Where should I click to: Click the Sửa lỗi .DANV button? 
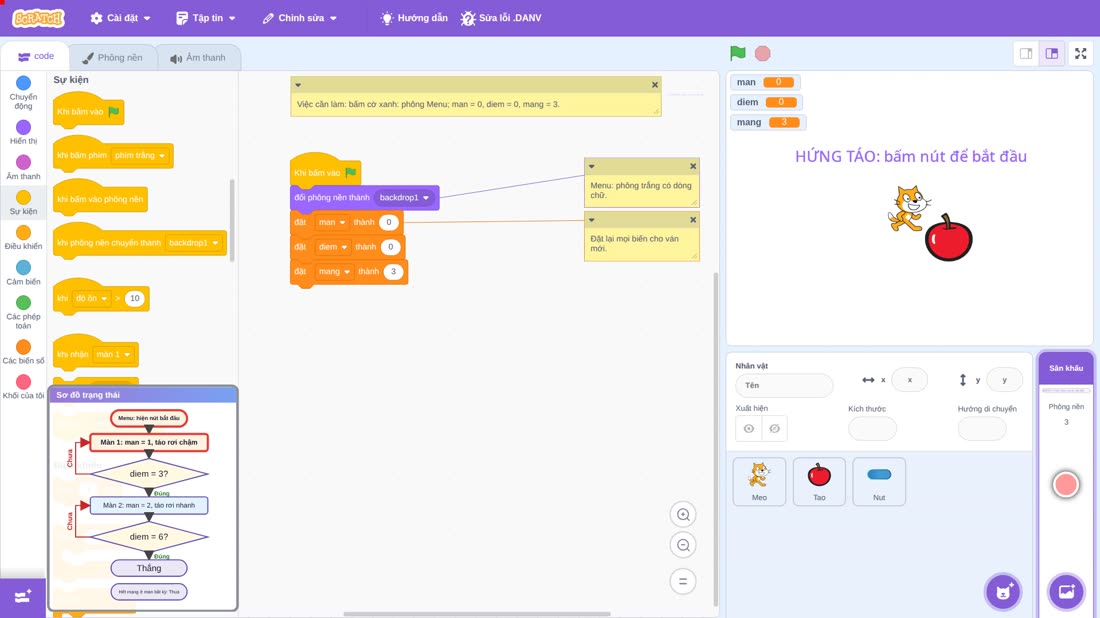pyautogui.click(x=501, y=18)
